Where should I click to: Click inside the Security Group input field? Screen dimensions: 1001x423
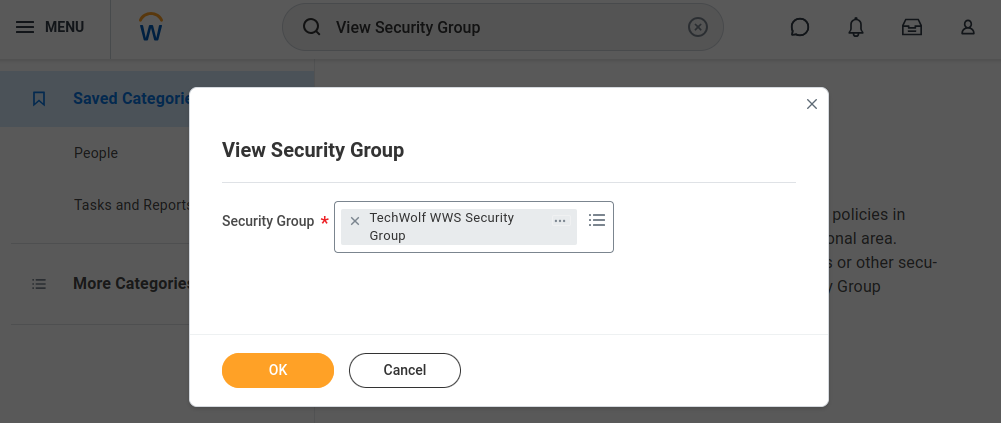tap(474, 227)
